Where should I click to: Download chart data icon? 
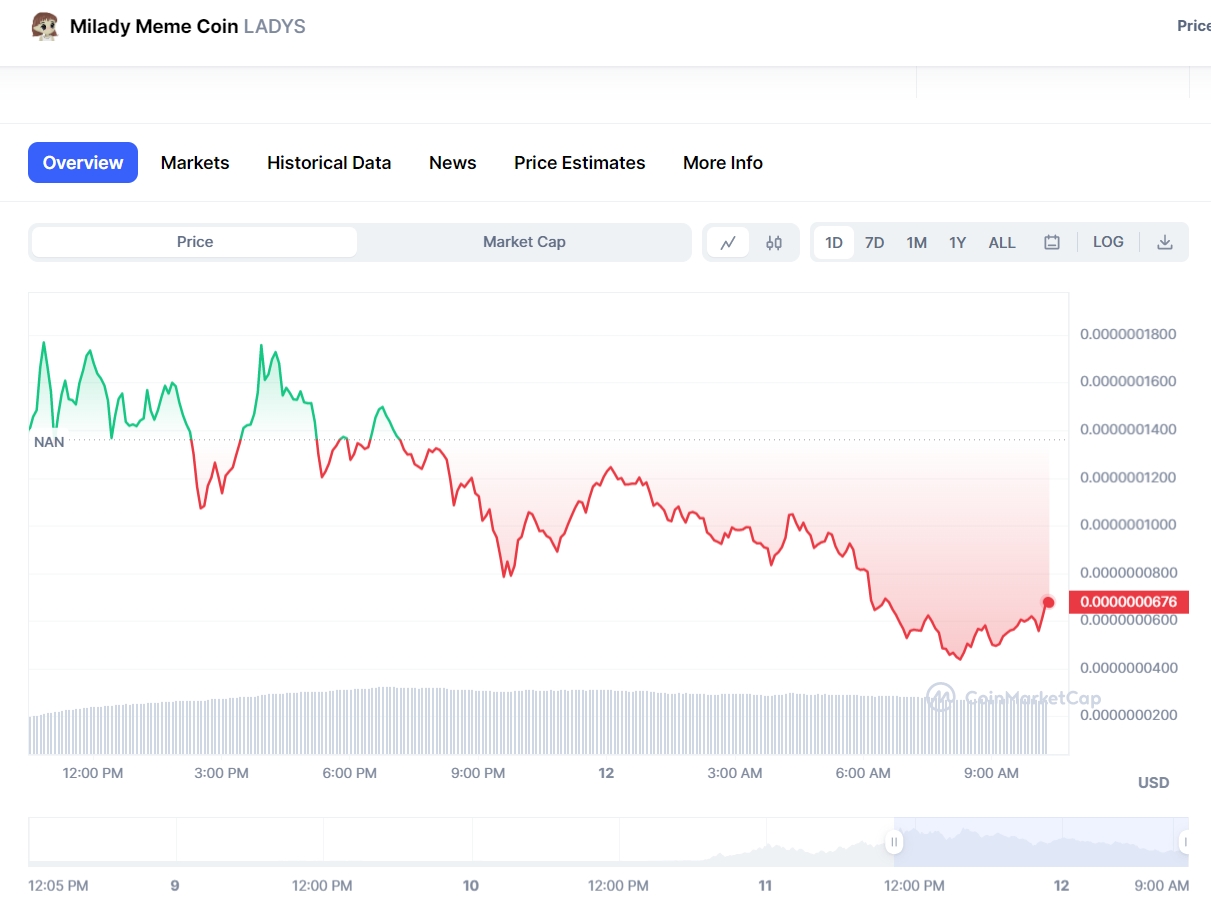[x=1165, y=242]
